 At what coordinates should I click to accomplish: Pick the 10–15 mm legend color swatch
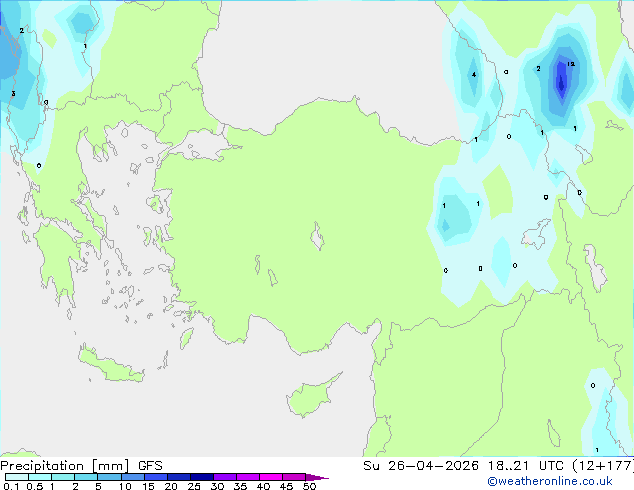pyautogui.click(x=132, y=477)
